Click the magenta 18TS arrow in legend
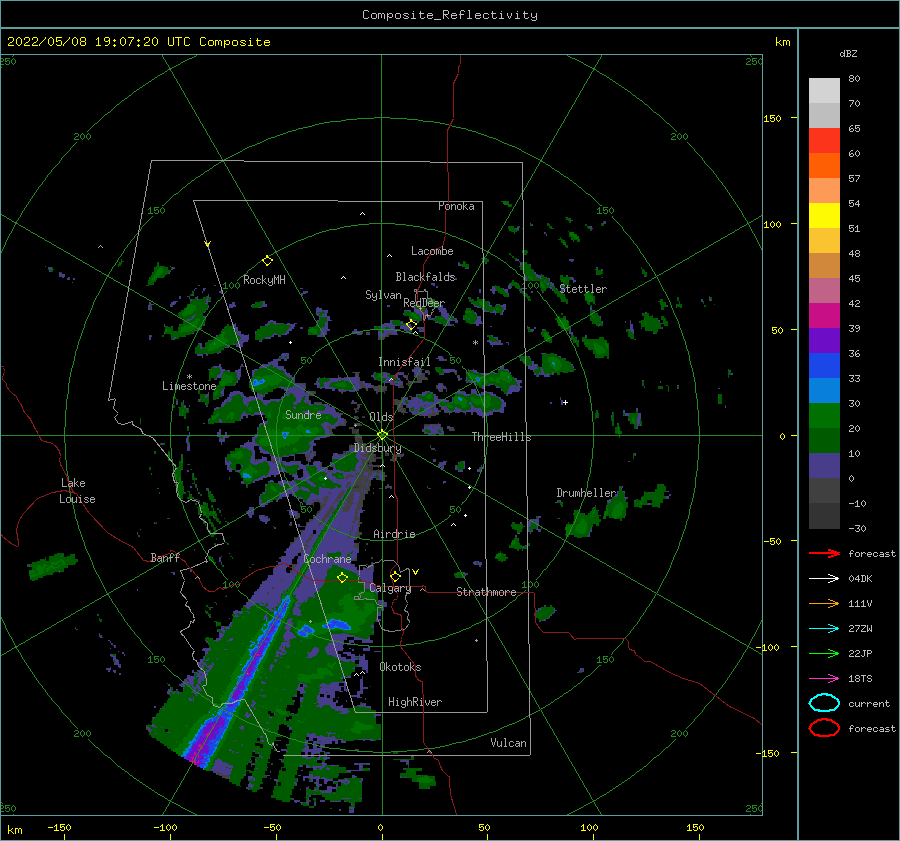900x841 pixels. [x=824, y=679]
